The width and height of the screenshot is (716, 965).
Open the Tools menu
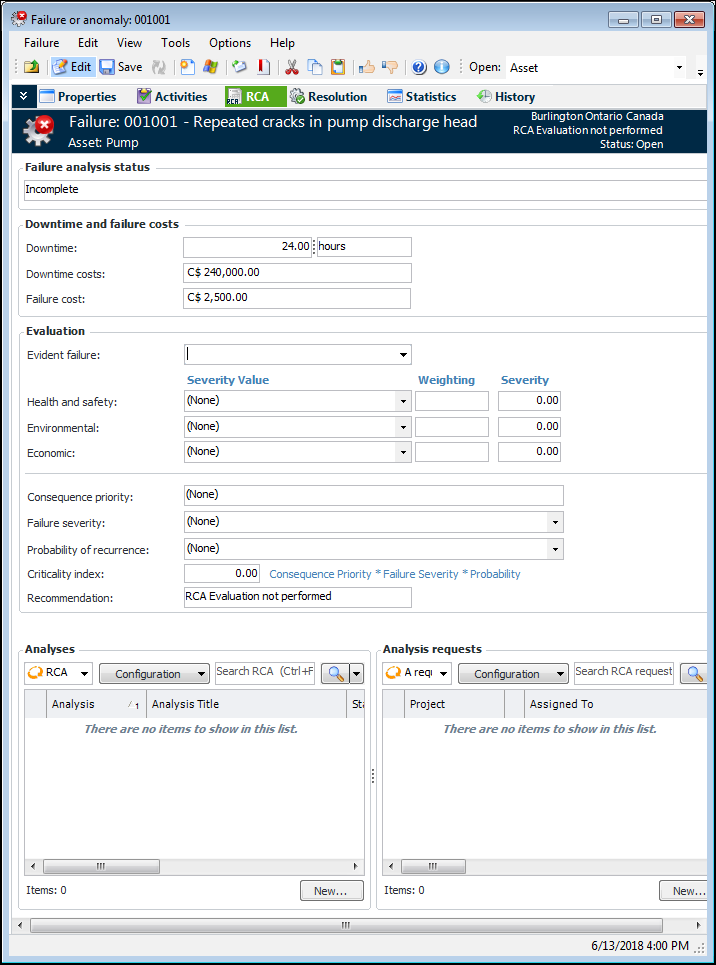(175, 43)
